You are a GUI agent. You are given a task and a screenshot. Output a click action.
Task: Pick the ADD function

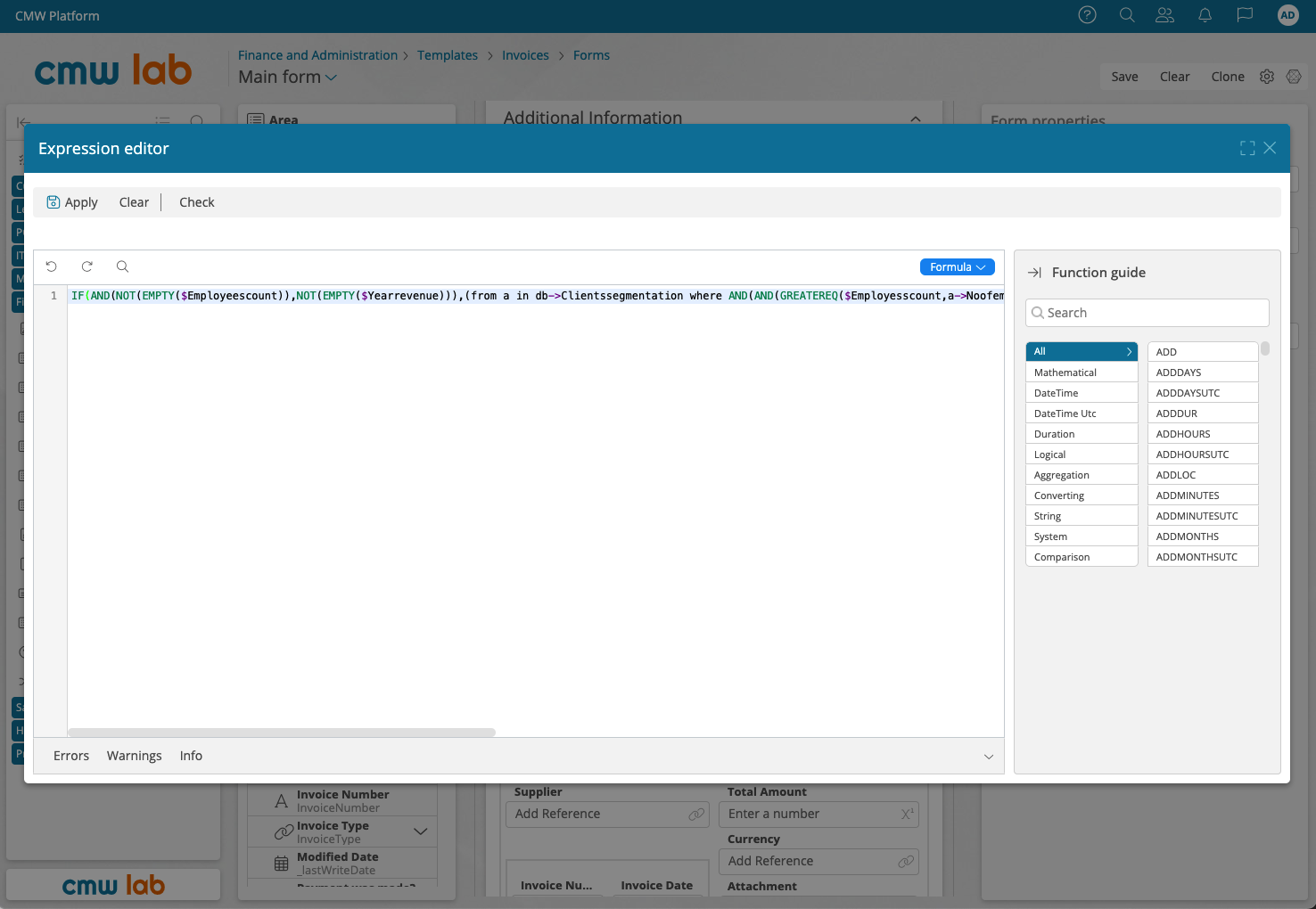coord(1203,352)
